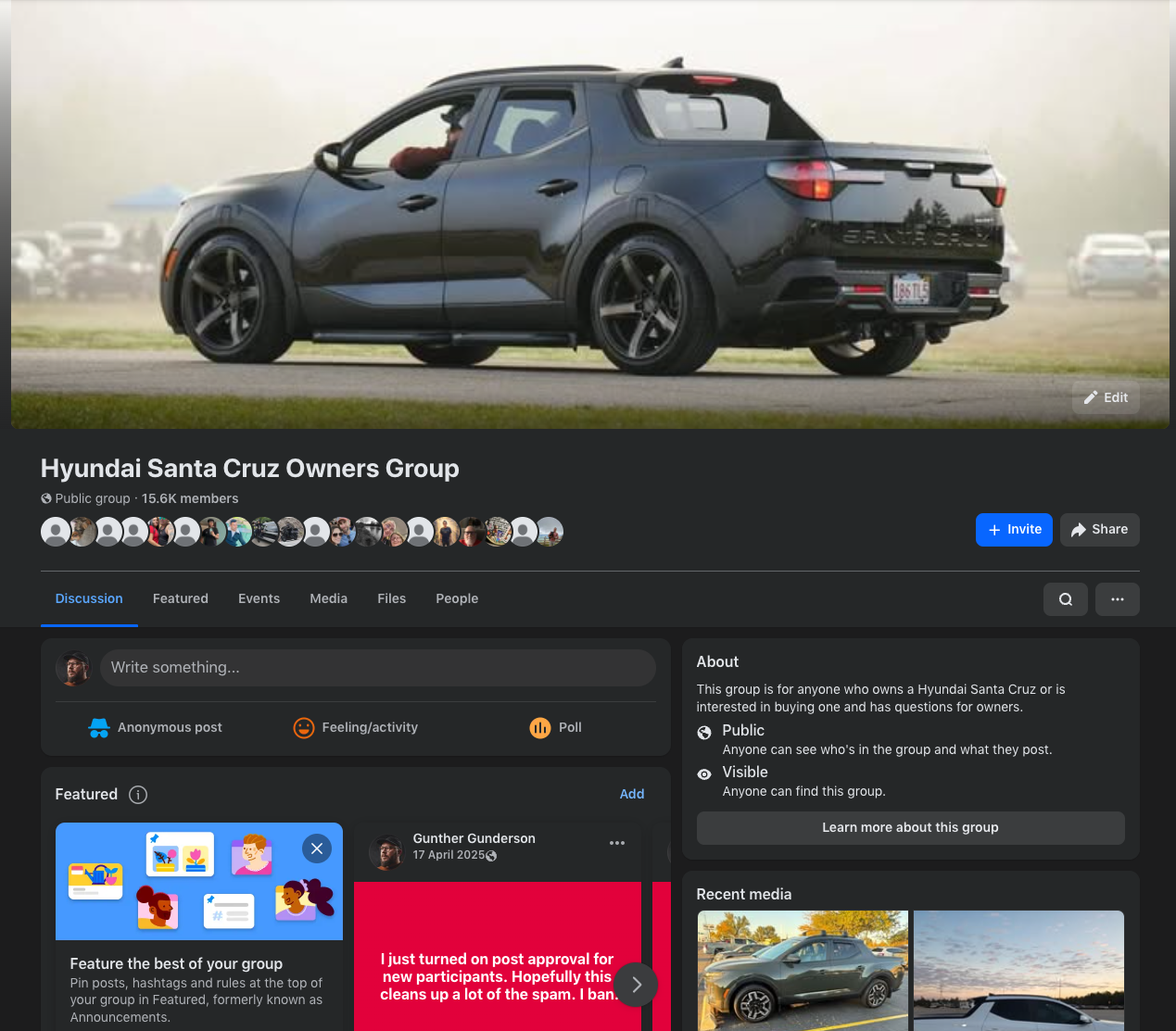Click the Write something input field
1176x1031 pixels.
click(378, 668)
